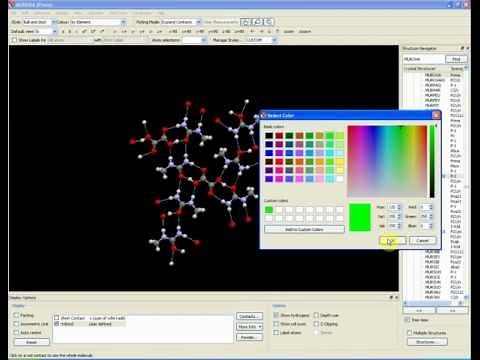Rotate structure with y+ button
The height and width of the screenshot is (360, 480).
142,31
